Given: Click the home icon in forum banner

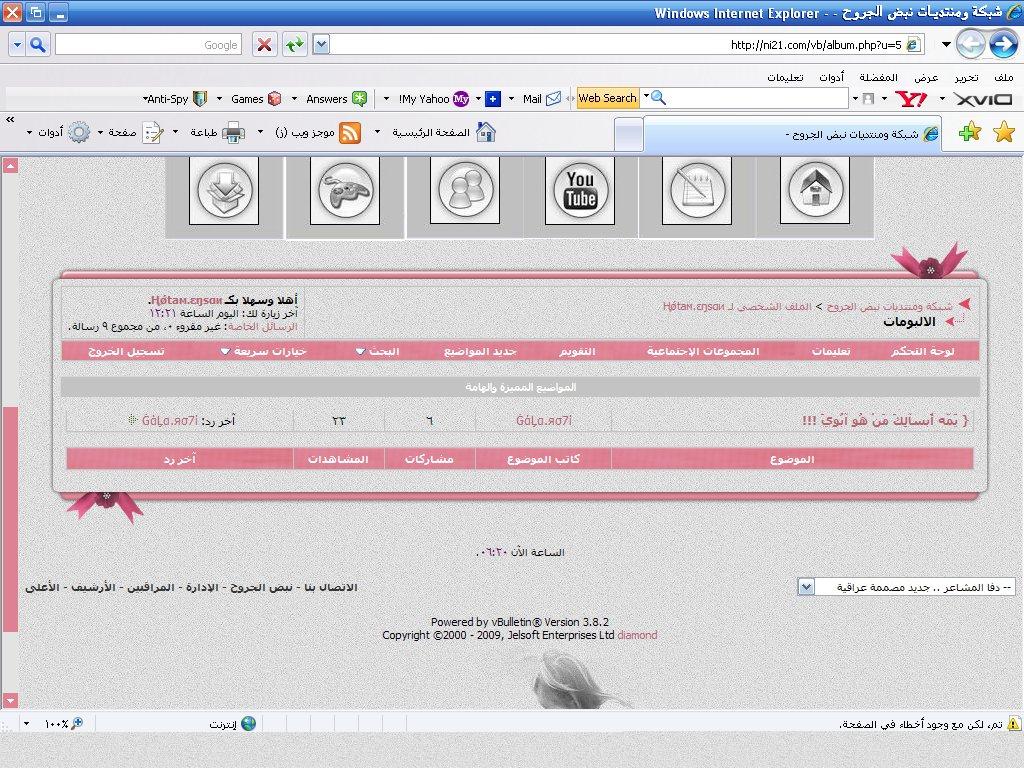Looking at the screenshot, I should 814,191.
